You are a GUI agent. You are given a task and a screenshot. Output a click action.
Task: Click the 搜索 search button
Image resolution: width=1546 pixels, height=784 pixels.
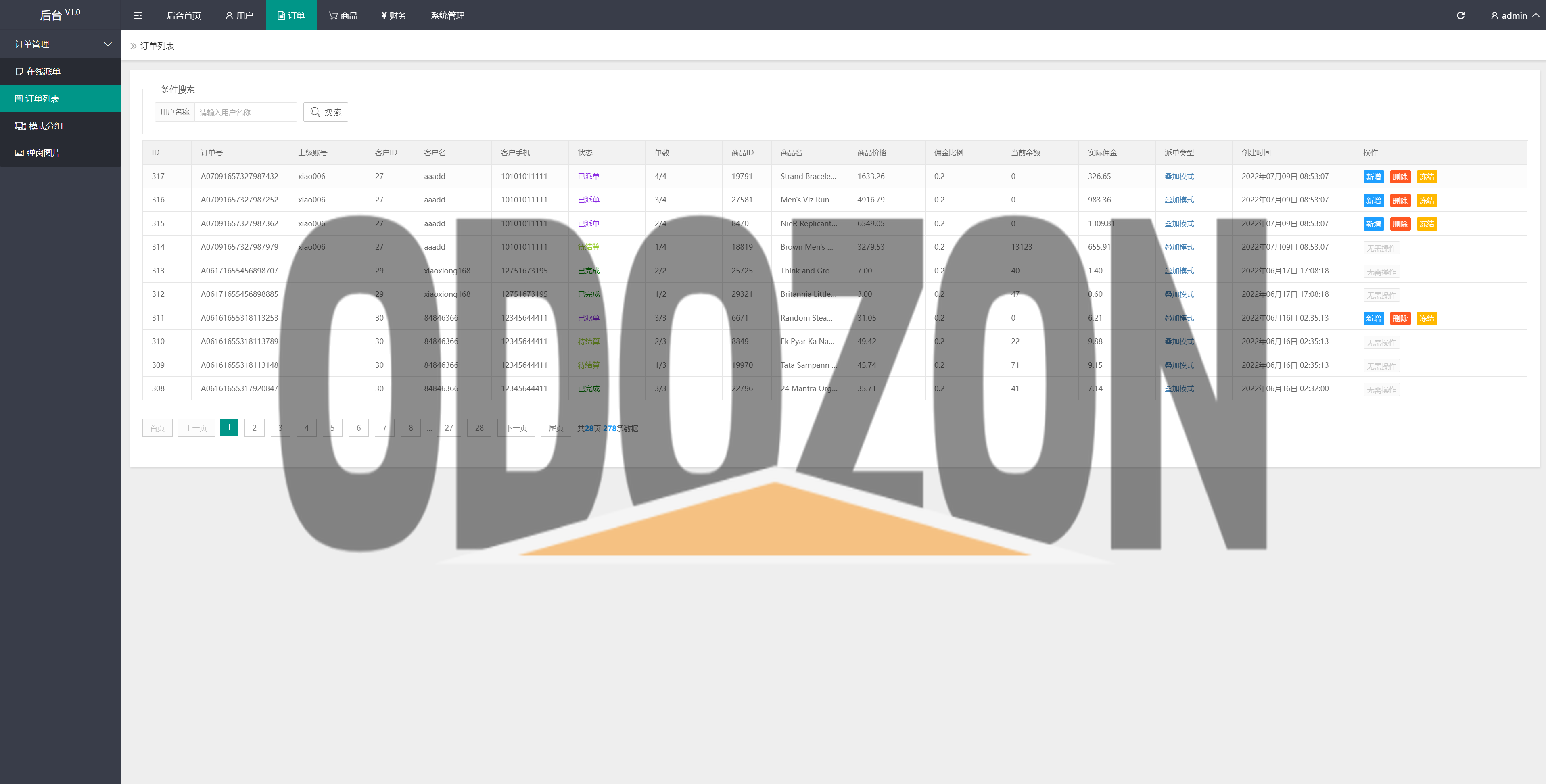(x=326, y=112)
